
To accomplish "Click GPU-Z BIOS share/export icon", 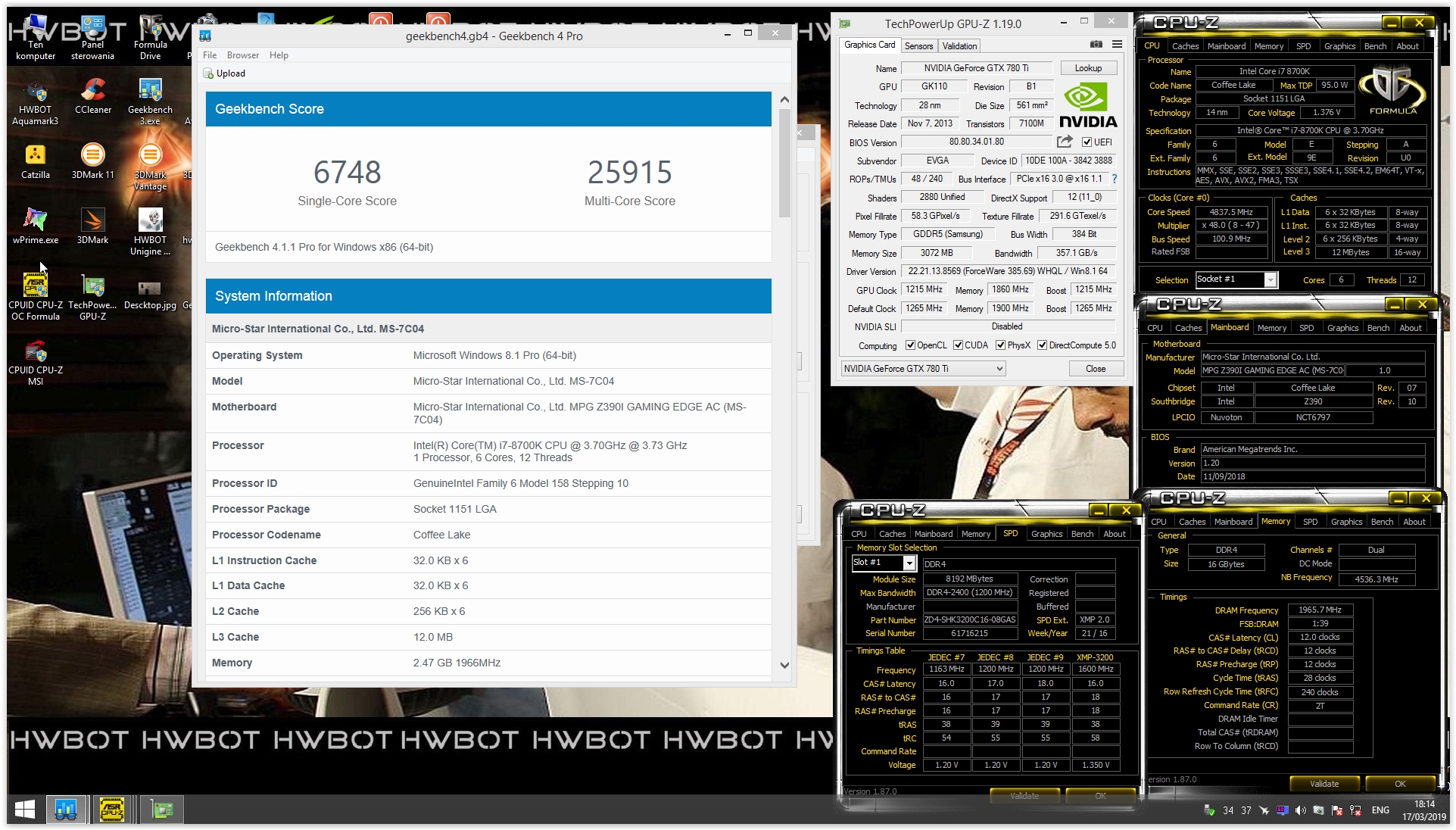I will click(x=1065, y=142).
